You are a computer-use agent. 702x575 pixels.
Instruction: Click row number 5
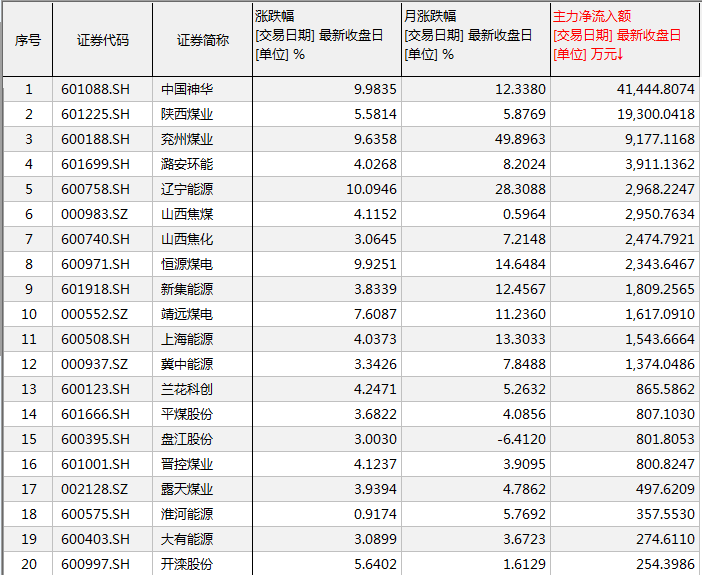tap(29, 189)
